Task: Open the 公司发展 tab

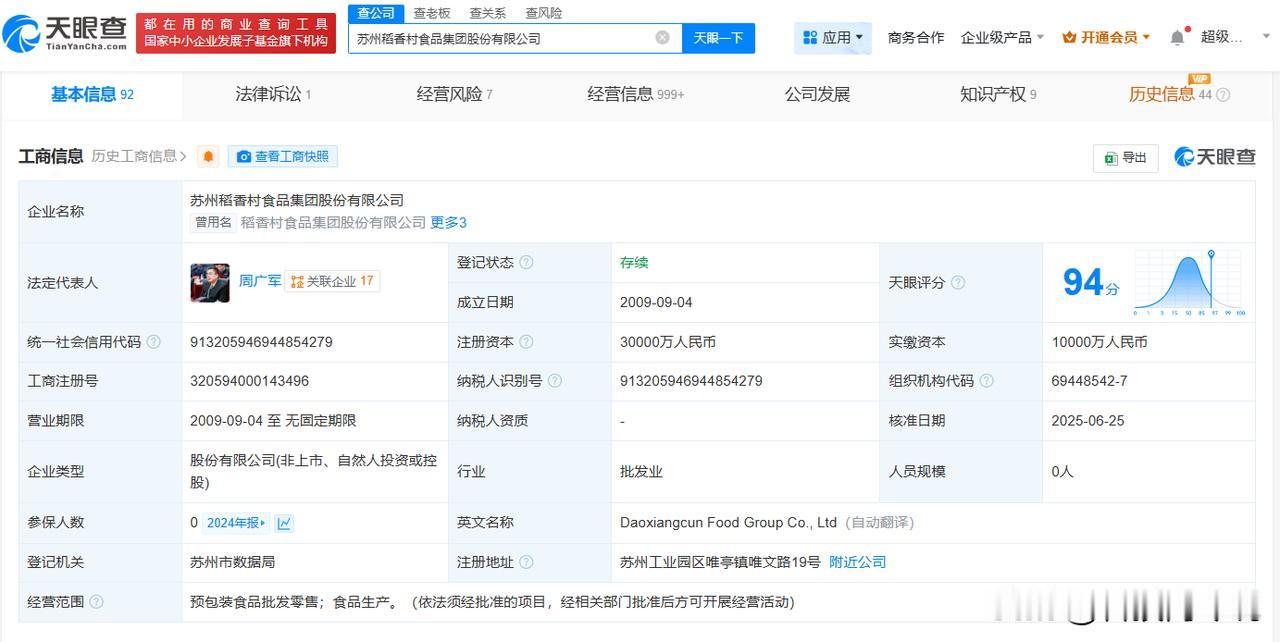Action: (x=817, y=94)
